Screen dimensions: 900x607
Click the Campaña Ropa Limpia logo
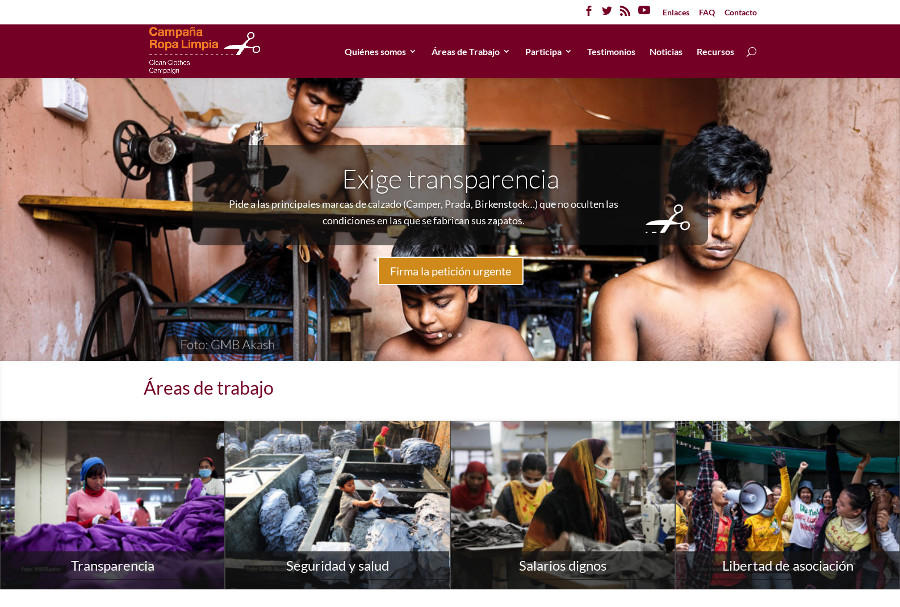(x=204, y=50)
